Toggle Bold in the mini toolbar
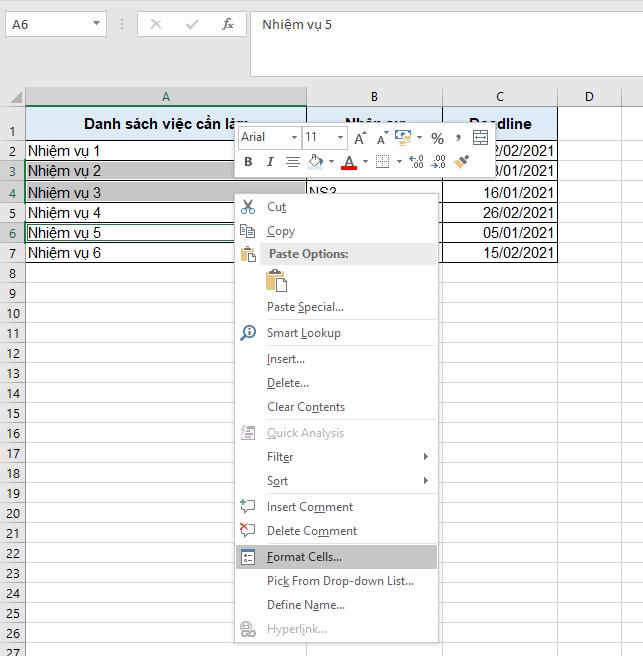643x656 pixels. coord(248,162)
